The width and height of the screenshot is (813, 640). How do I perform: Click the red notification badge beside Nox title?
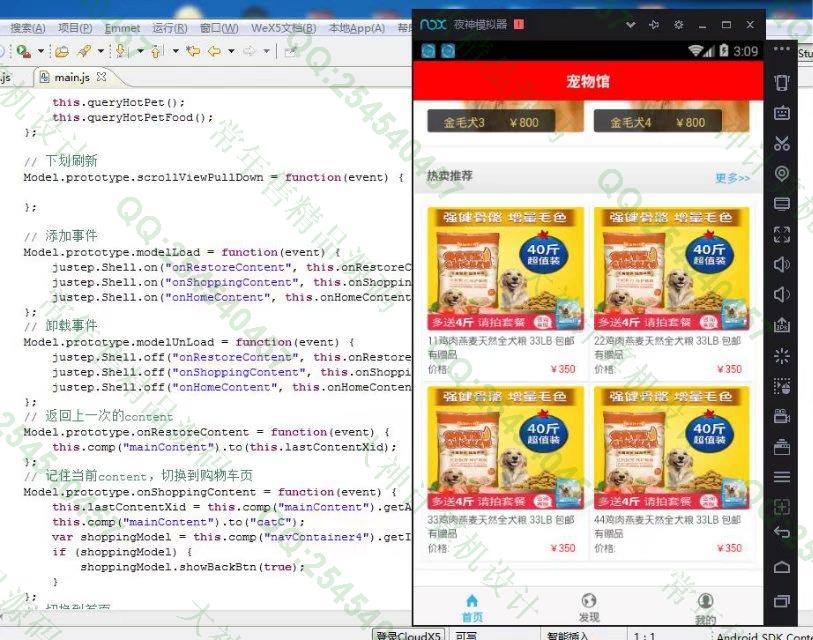point(518,24)
